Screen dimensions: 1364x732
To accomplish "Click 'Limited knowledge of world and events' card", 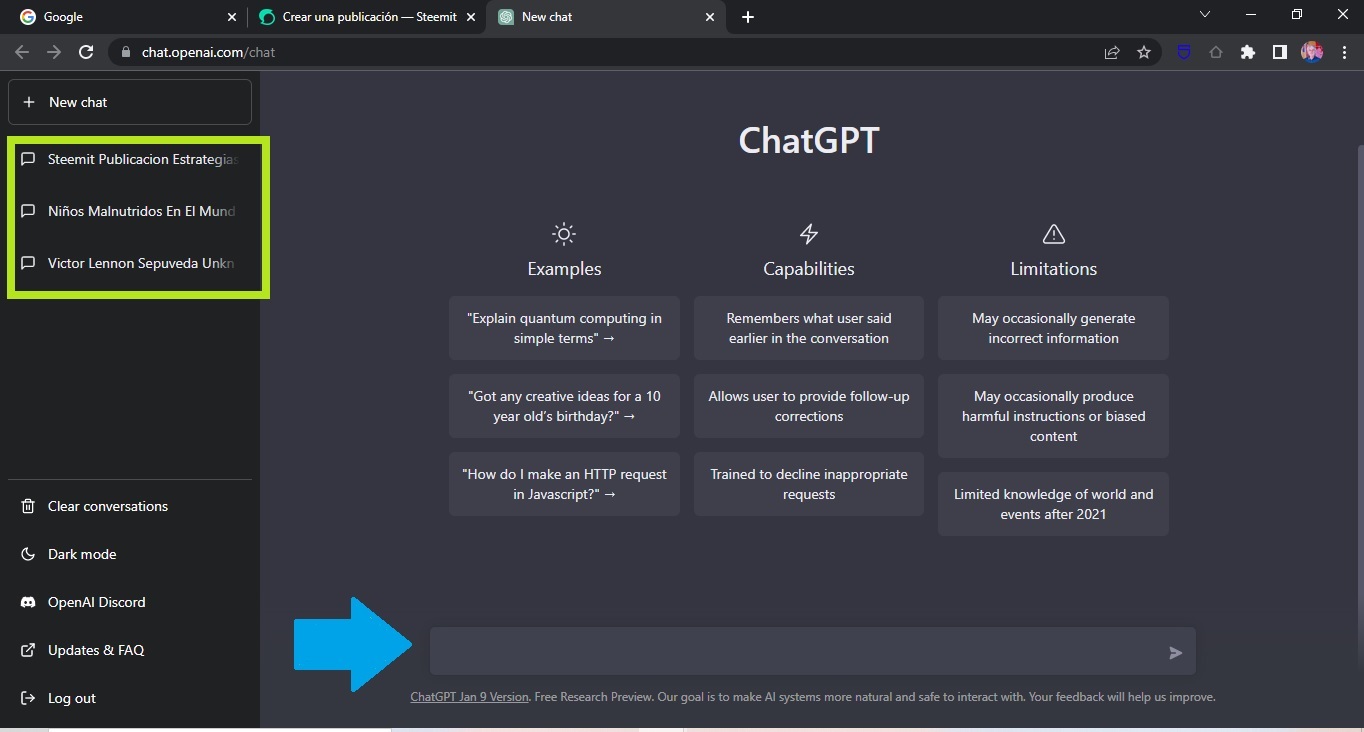I will pos(1053,504).
